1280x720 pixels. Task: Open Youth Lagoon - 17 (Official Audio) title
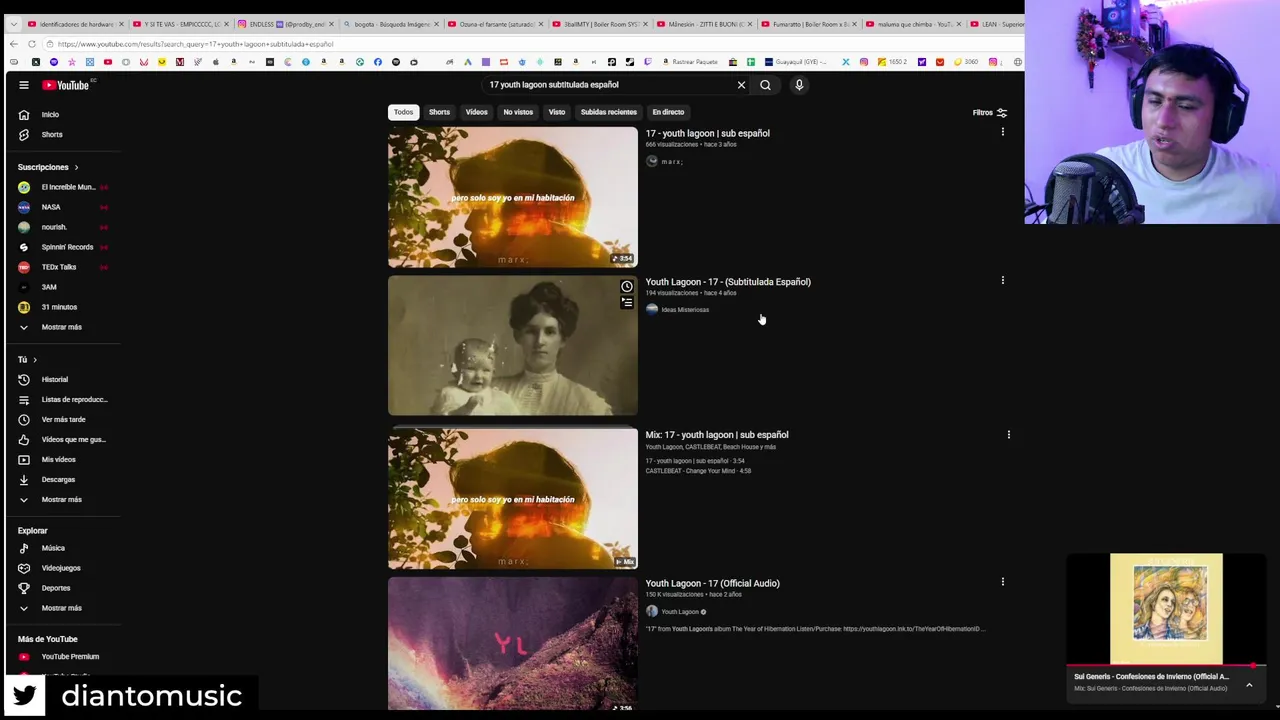pos(712,583)
